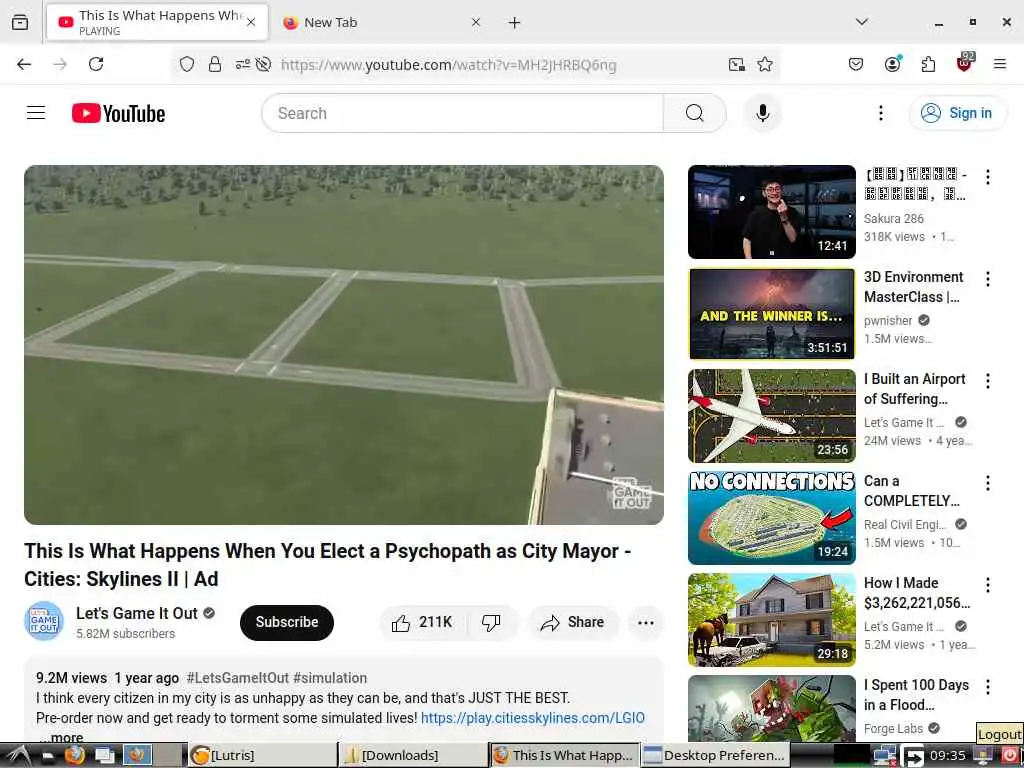
Task: Open the Firefox application menu
Action: (1000, 64)
